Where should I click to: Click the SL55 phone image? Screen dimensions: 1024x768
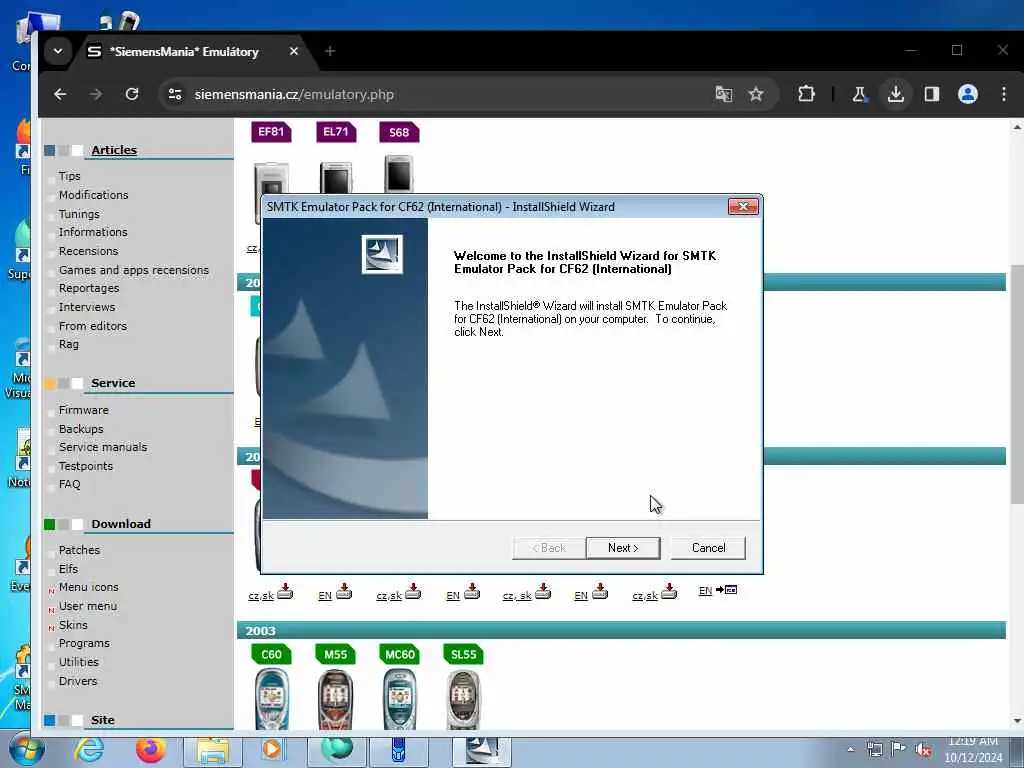(463, 699)
